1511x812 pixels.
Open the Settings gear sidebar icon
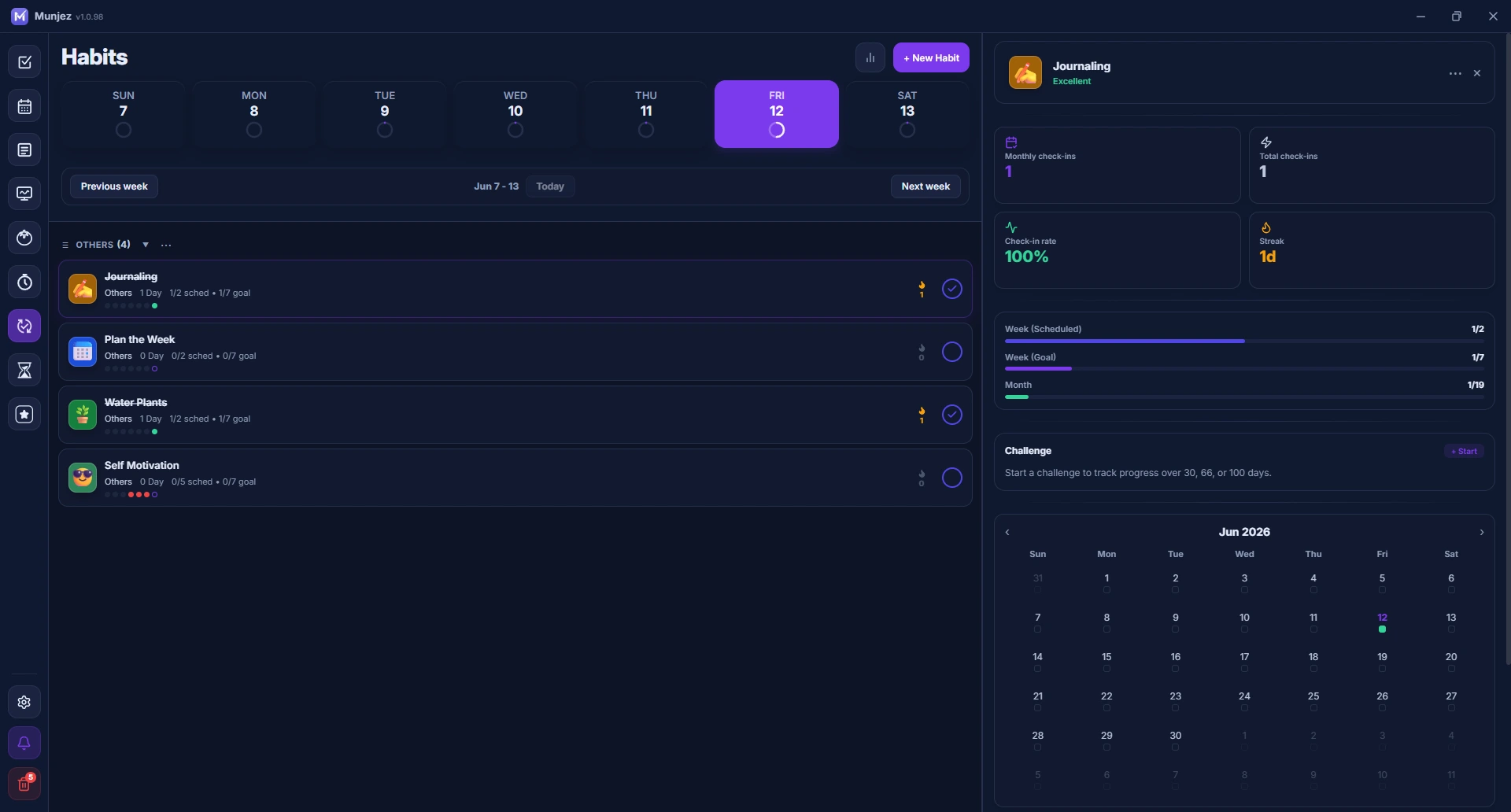coord(24,702)
